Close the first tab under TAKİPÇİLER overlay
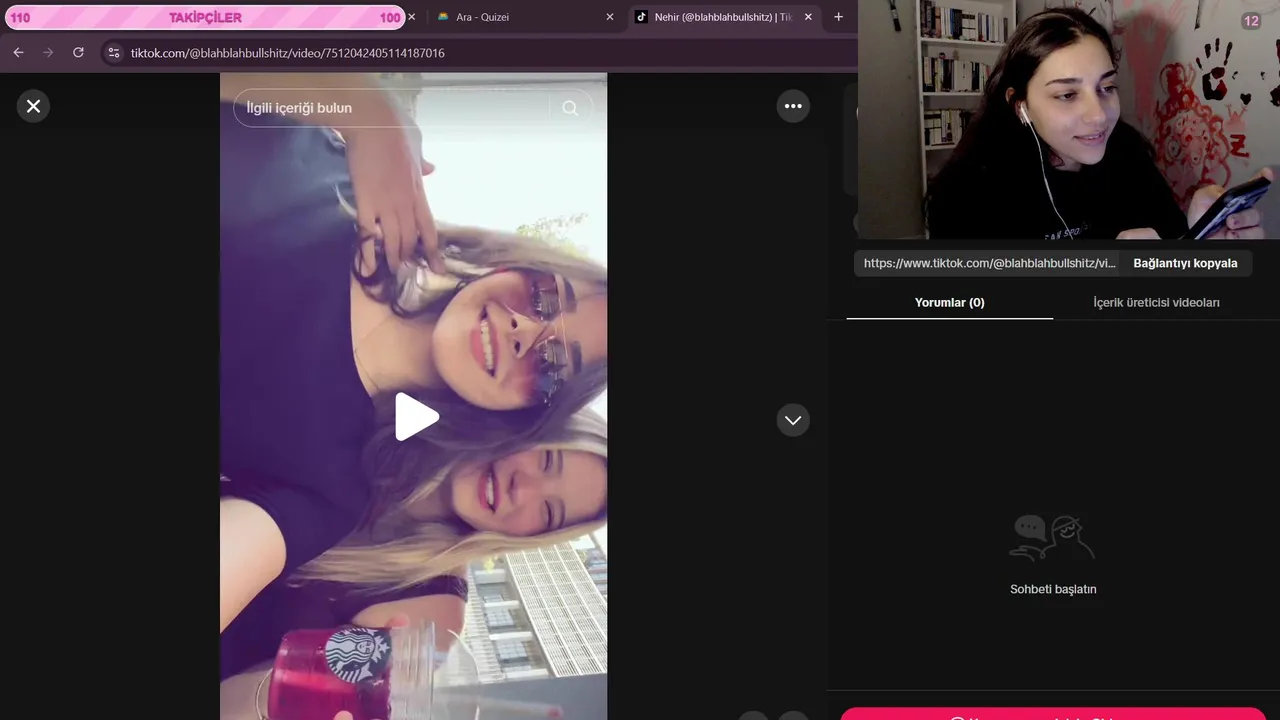1280x720 pixels. (x=412, y=17)
